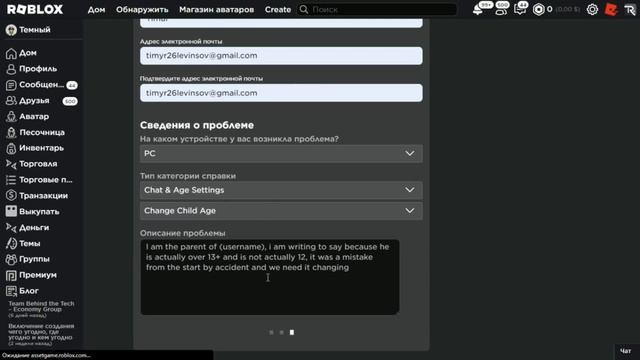Open the Change Child Age dropdown
Image resolution: width=640 pixels, height=360 pixels.
point(281,211)
